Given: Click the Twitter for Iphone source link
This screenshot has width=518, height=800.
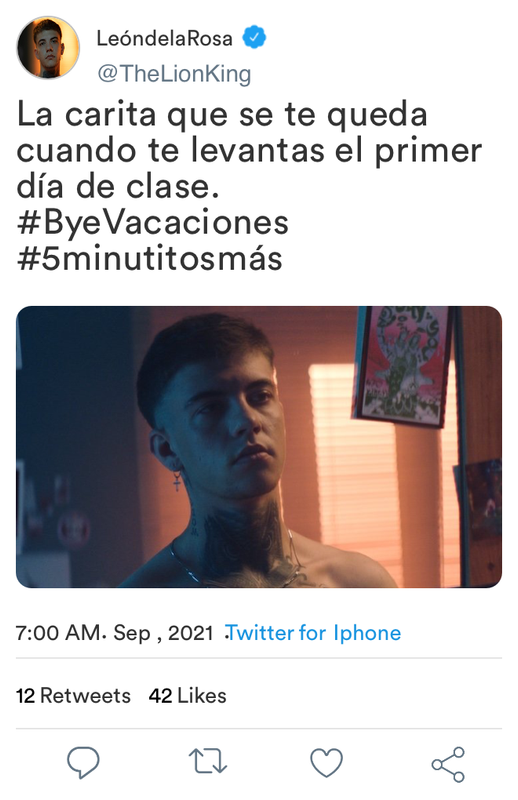Looking at the screenshot, I should (313, 633).
